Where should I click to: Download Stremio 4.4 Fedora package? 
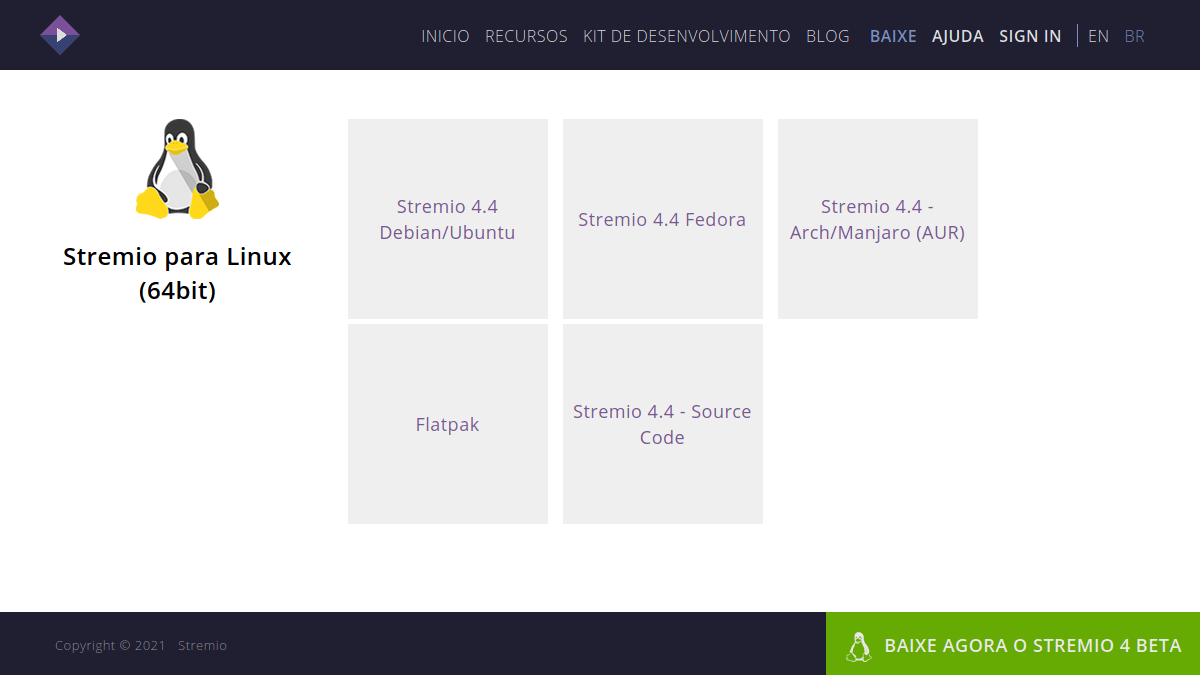pos(663,219)
